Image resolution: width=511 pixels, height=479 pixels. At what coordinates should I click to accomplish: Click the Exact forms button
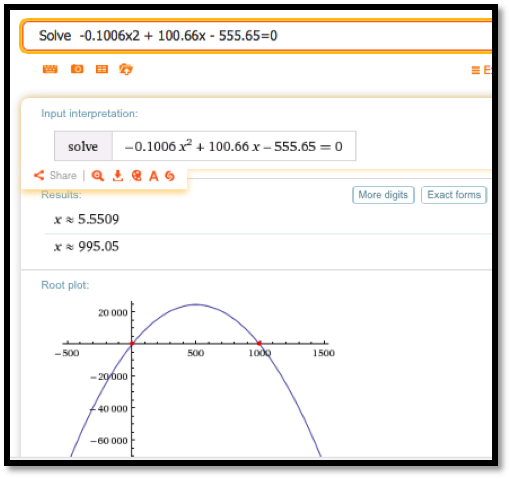(454, 195)
